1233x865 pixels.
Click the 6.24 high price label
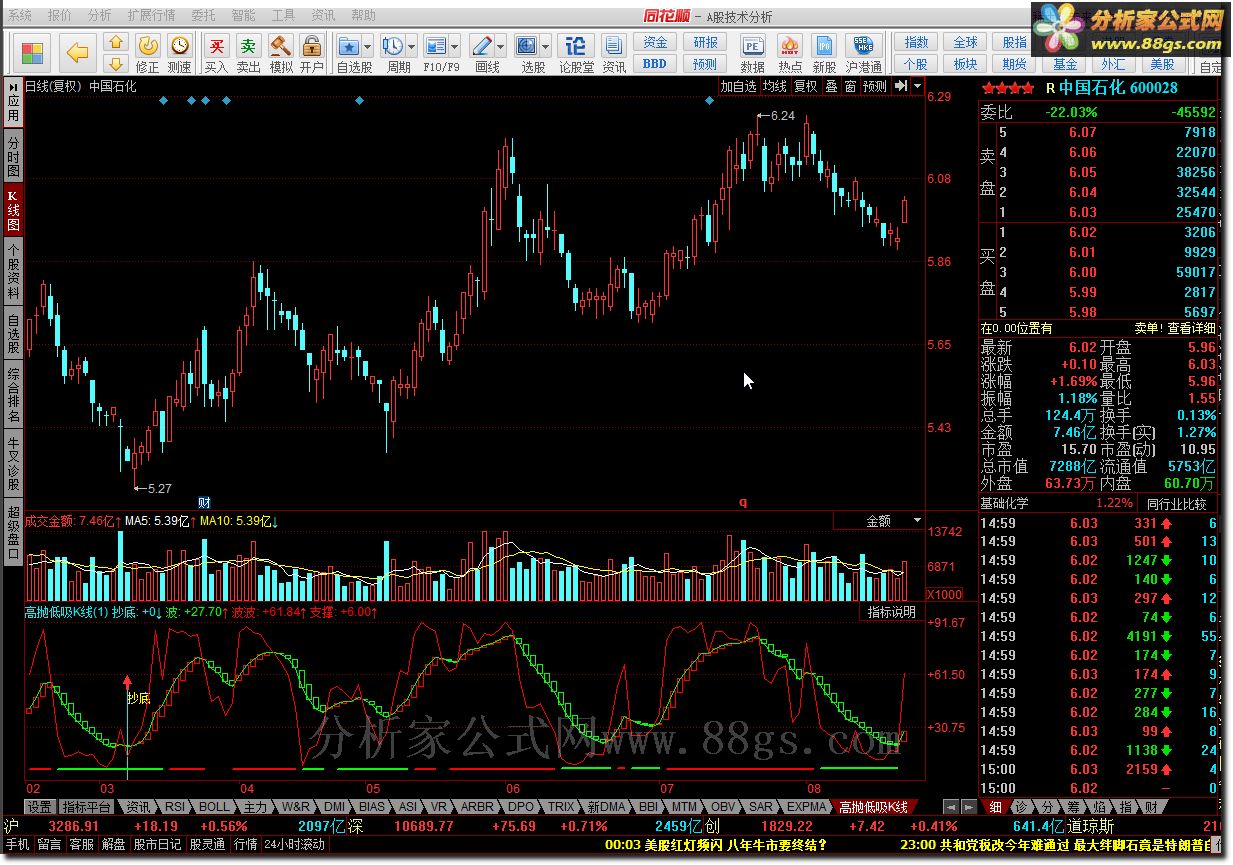pyautogui.click(x=783, y=116)
